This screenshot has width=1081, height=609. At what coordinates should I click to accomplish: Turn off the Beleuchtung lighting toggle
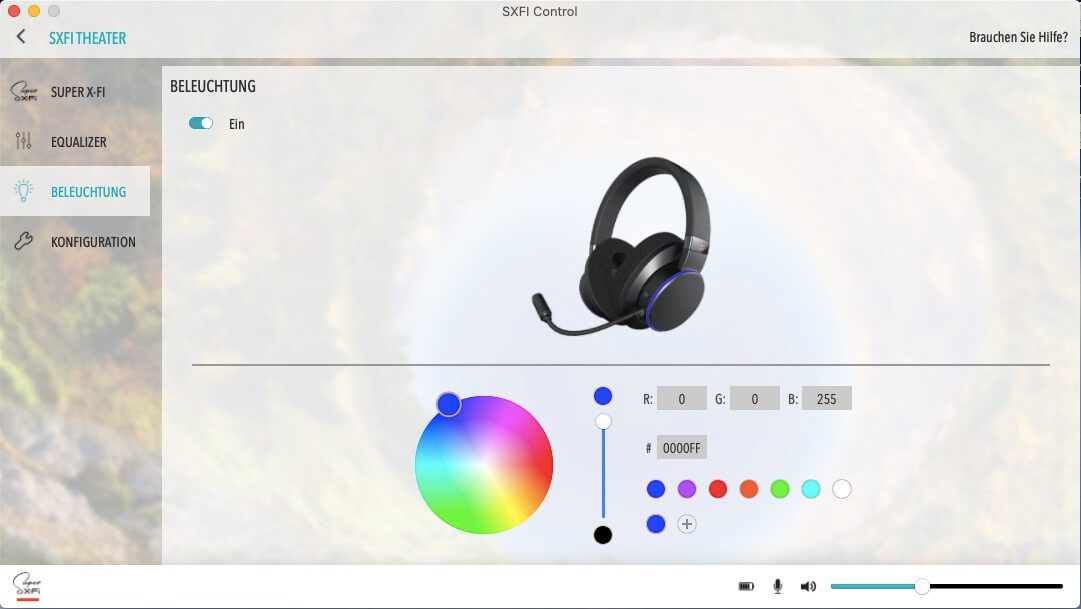(x=201, y=124)
